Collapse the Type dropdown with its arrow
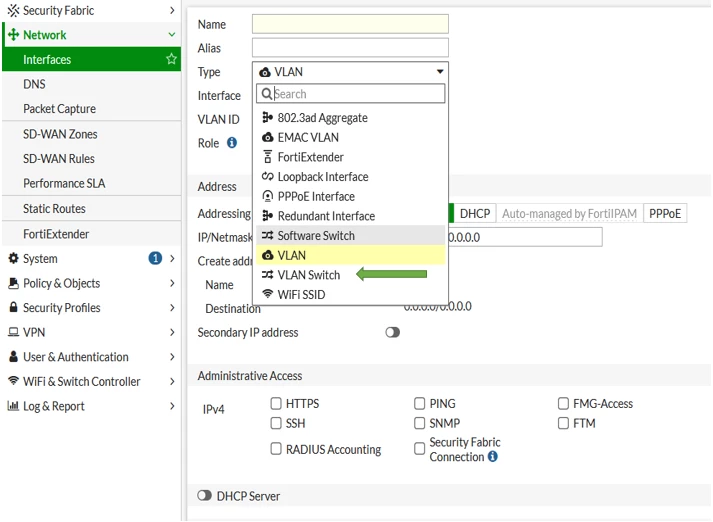The width and height of the screenshot is (713, 522). click(440, 71)
